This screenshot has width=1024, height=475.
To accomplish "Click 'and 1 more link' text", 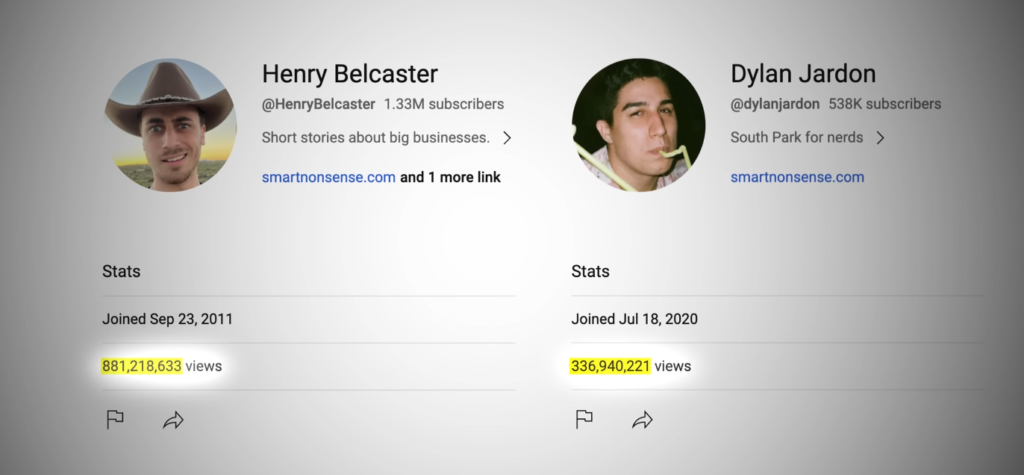I will pos(450,177).
